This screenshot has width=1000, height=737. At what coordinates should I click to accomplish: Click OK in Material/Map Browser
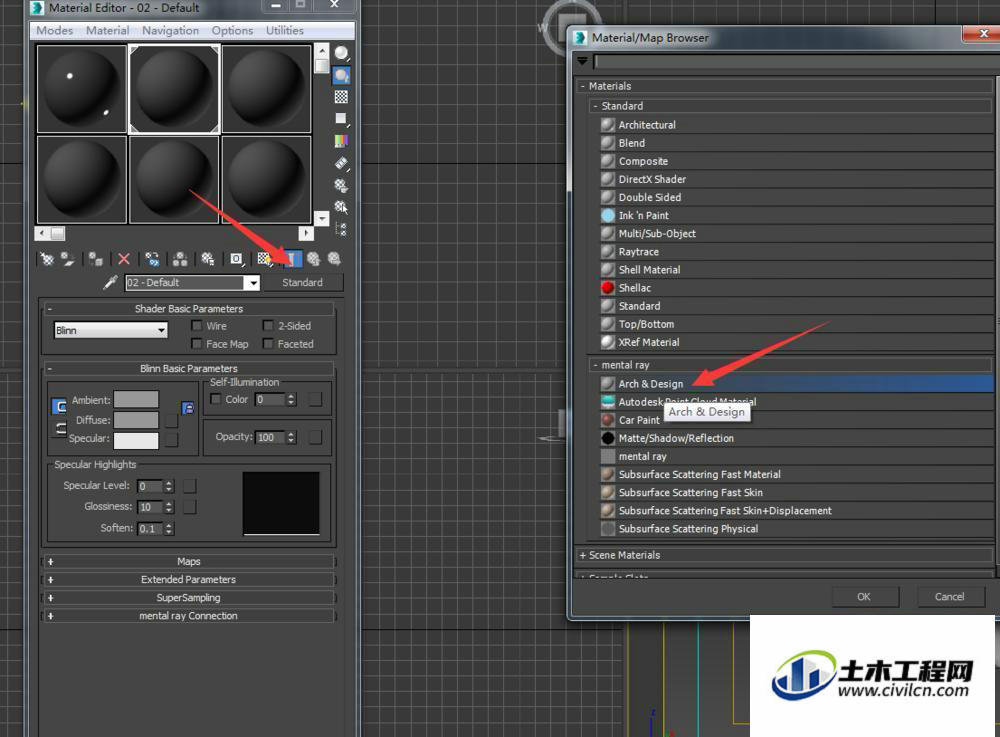tap(864, 597)
